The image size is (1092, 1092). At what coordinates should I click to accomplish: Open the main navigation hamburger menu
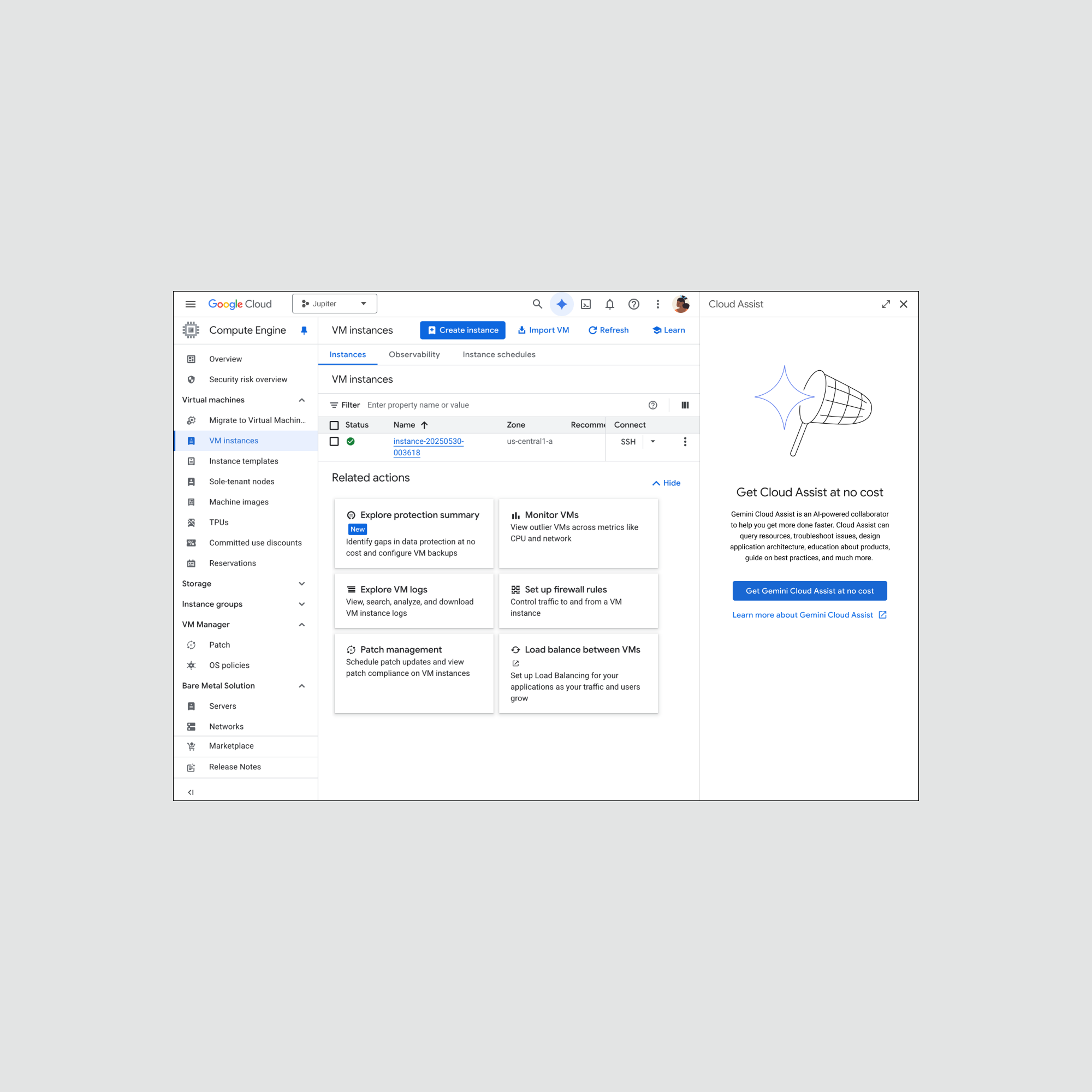(x=191, y=304)
